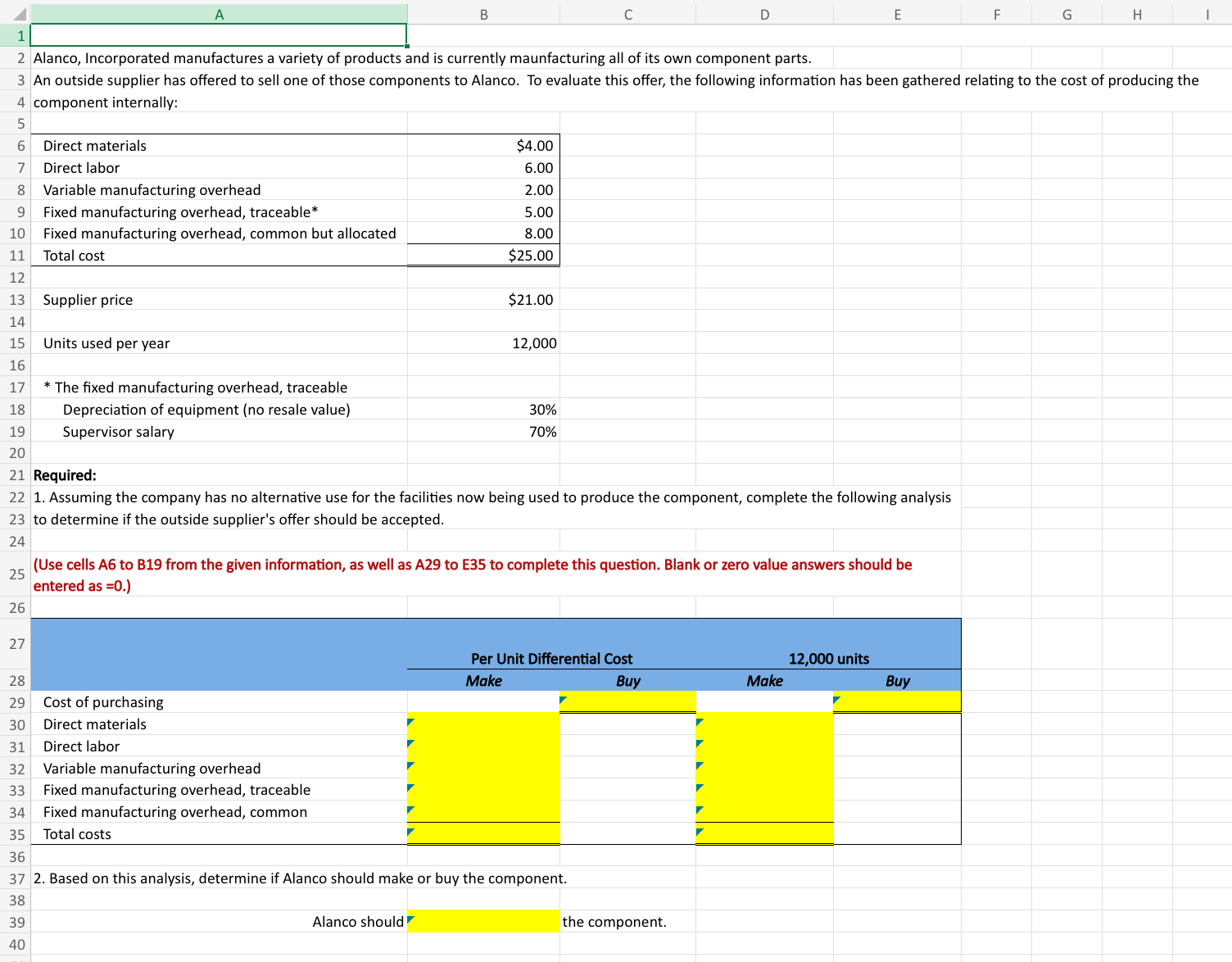
Task: Click the yellow answer cell after 'Alanco should'
Action: (483, 922)
